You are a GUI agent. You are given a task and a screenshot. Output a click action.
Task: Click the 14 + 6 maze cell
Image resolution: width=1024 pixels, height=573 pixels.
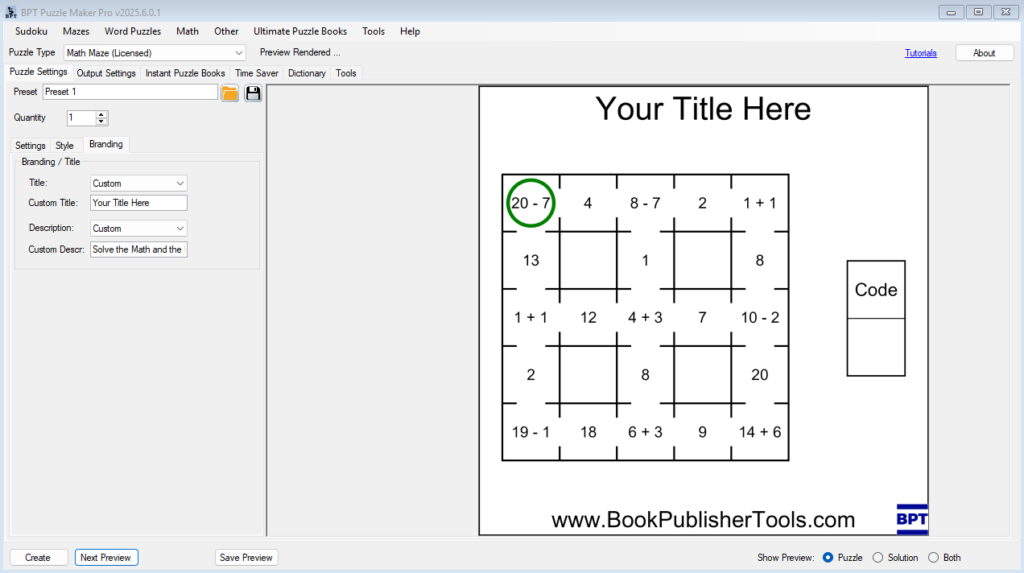(x=760, y=432)
